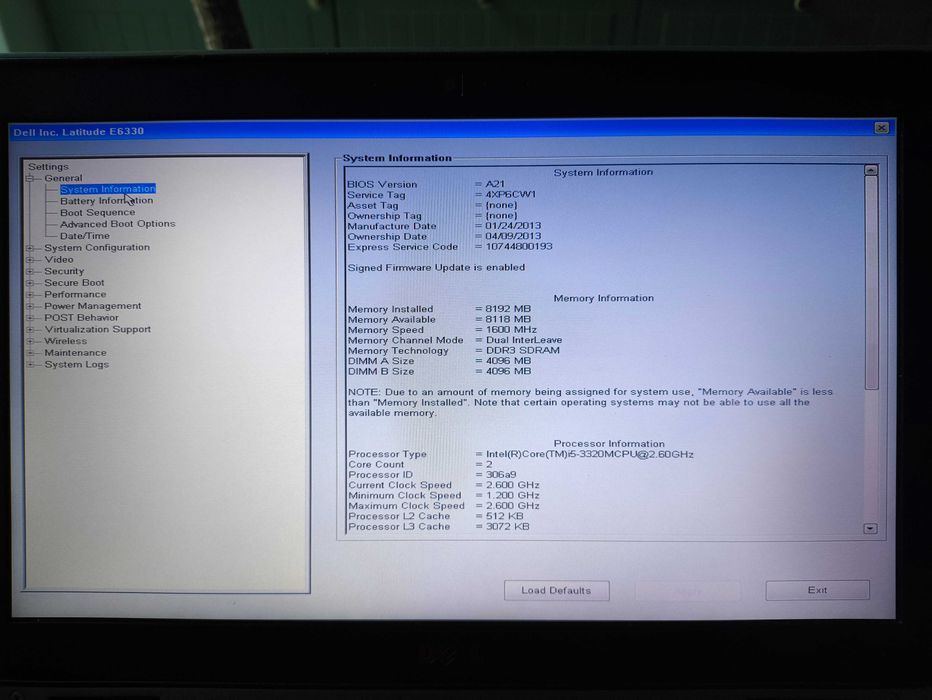Open Advanced Boot Options

118,224
